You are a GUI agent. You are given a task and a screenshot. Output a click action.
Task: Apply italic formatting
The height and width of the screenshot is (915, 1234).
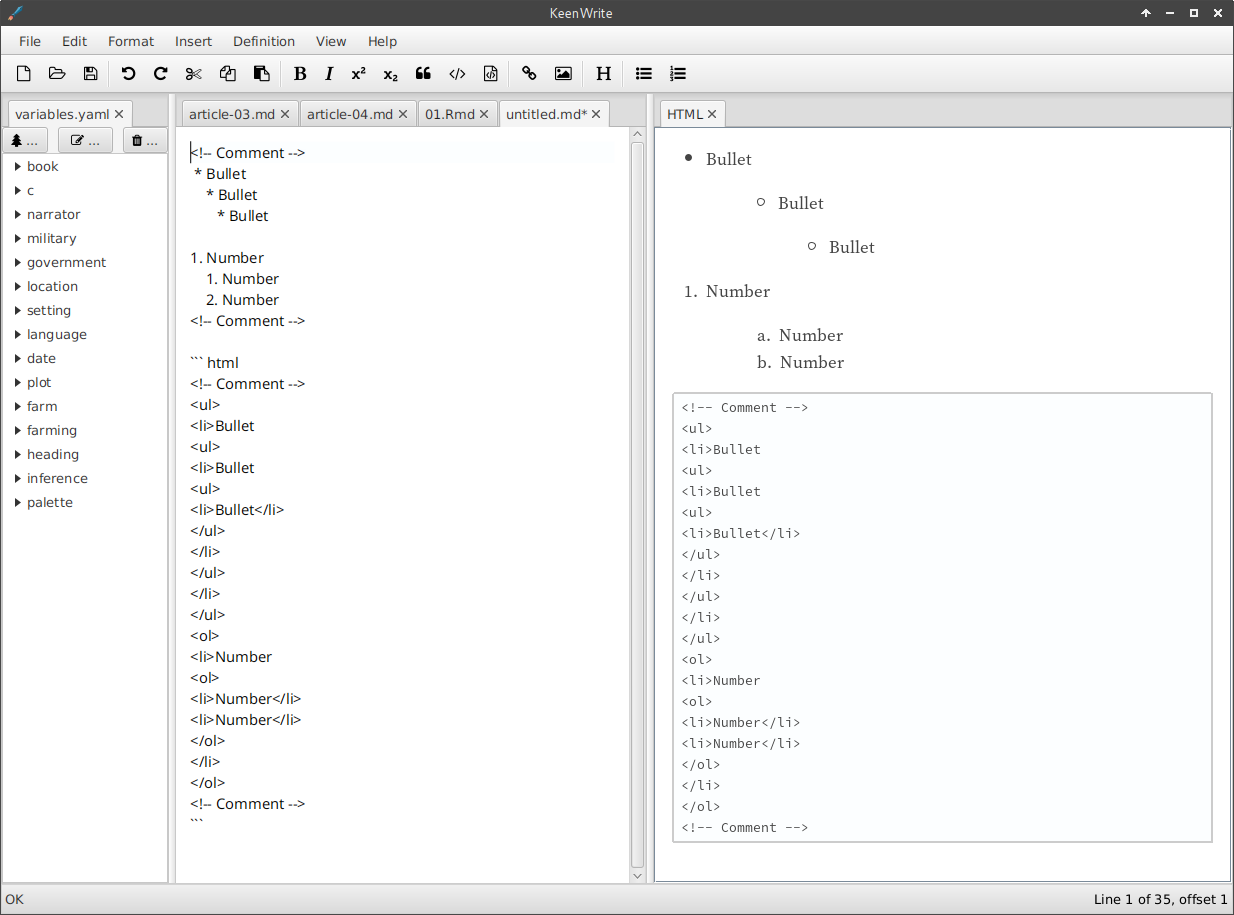point(329,73)
